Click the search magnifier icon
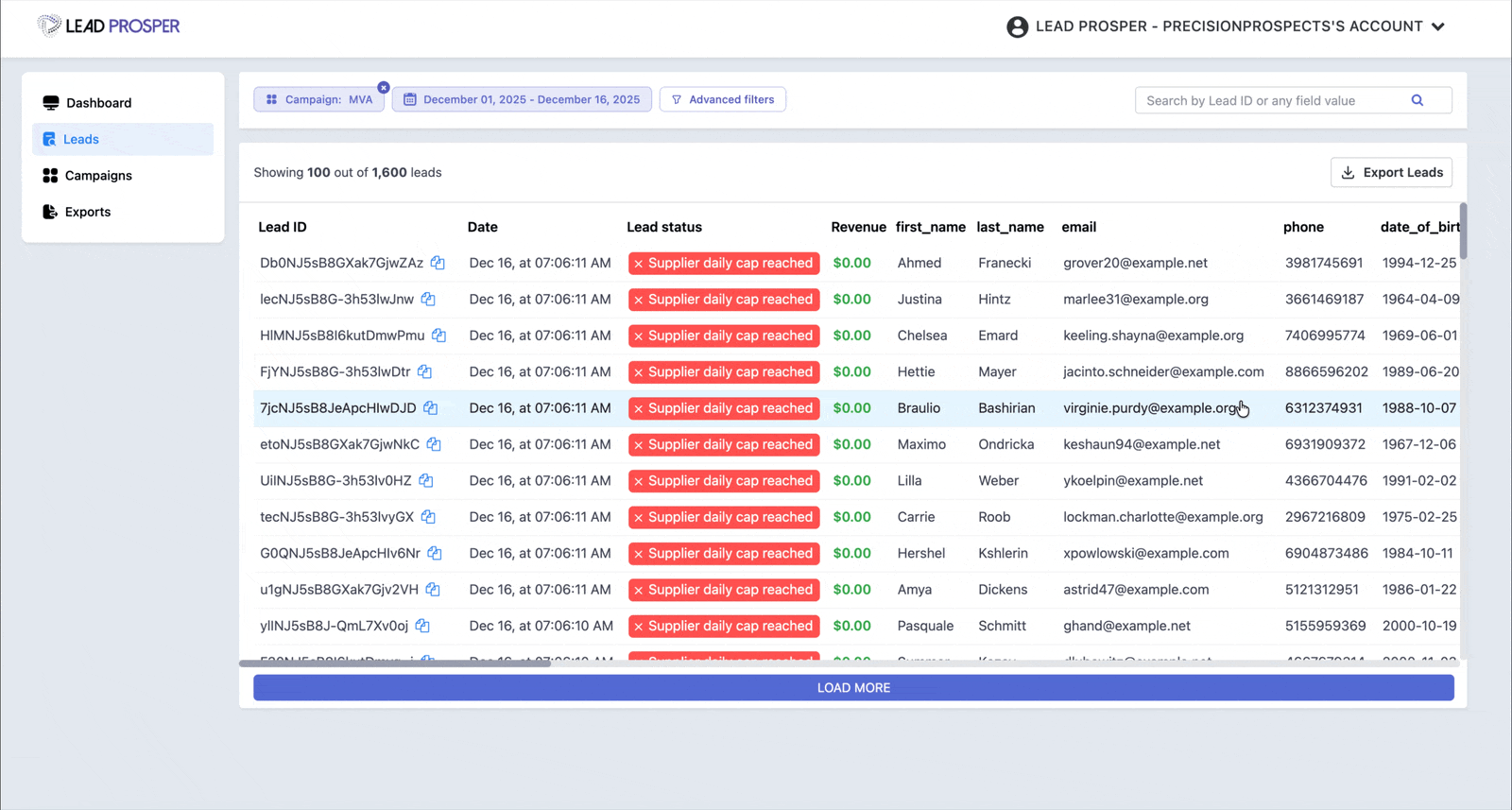The width and height of the screenshot is (1512, 810). tap(1417, 100)
